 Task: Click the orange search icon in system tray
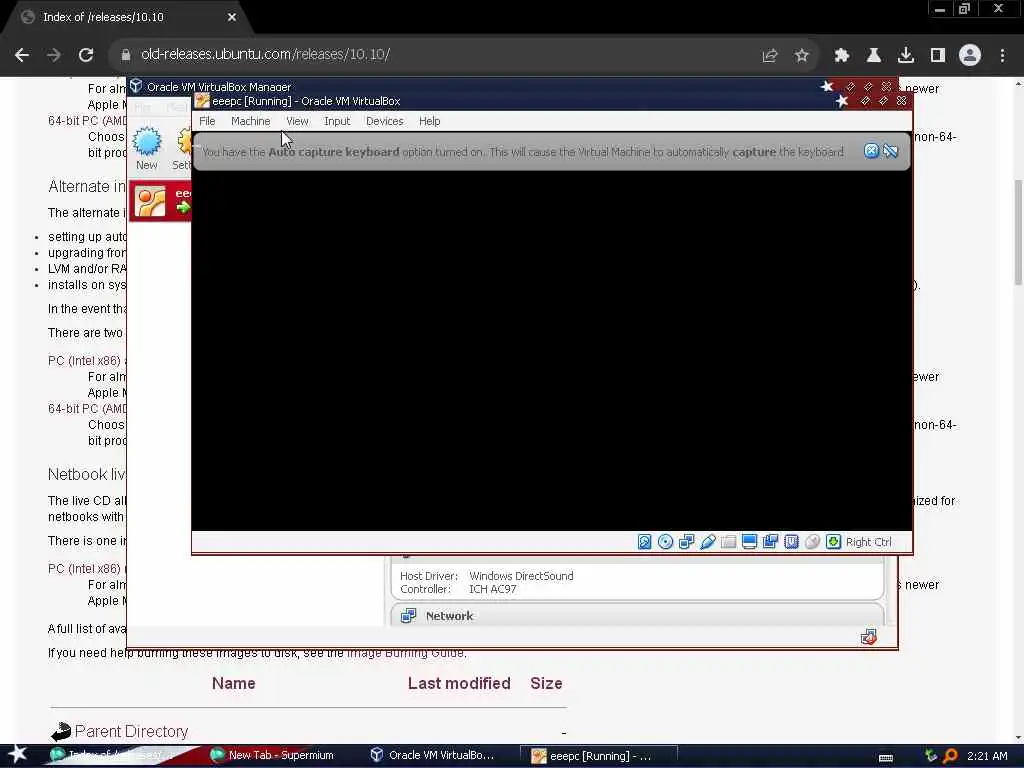click(950, 756)
